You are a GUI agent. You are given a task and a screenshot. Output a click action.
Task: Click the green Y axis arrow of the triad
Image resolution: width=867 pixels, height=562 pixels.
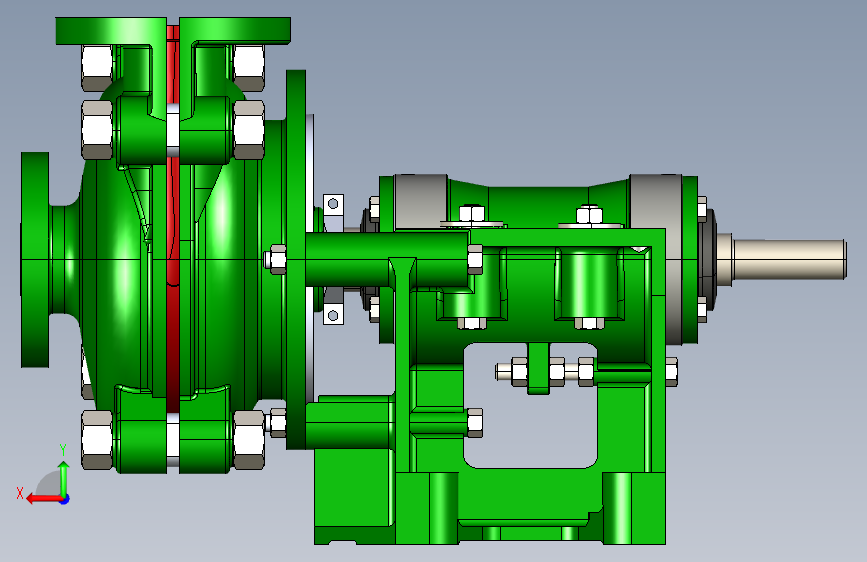click(64, 478)
